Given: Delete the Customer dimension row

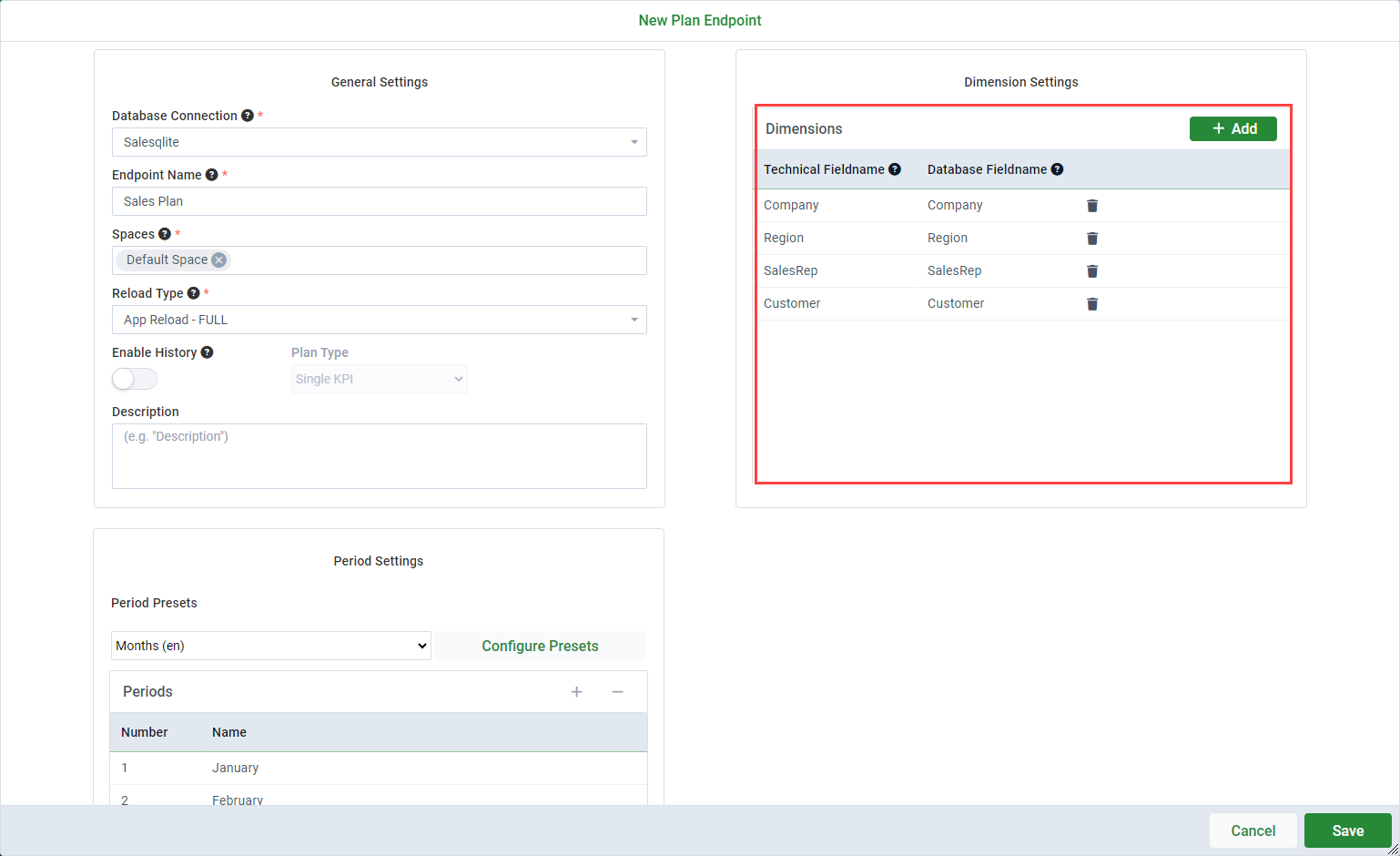Looking at the screenshot, I should pyautogui.click(x=1092, y=304).
